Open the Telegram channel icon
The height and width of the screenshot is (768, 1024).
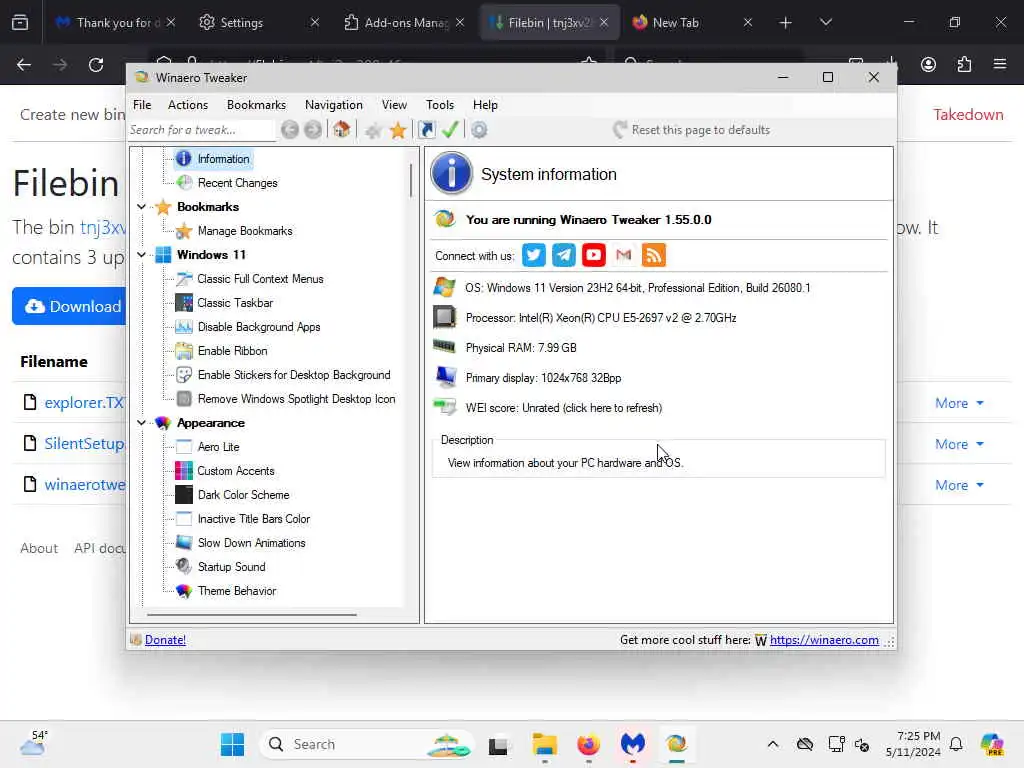click(564, 255)
